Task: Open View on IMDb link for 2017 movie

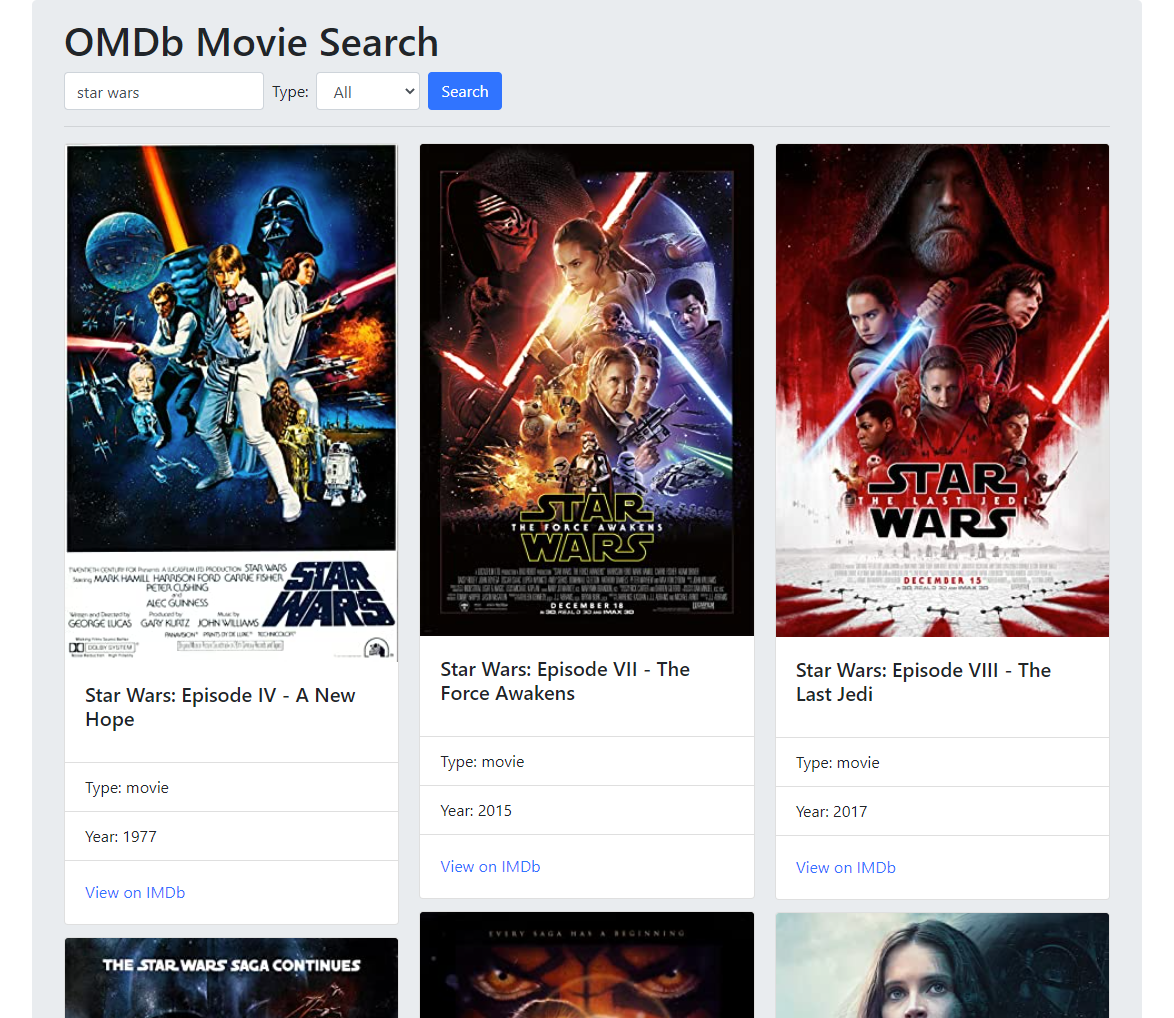Action: pos(845,868)
